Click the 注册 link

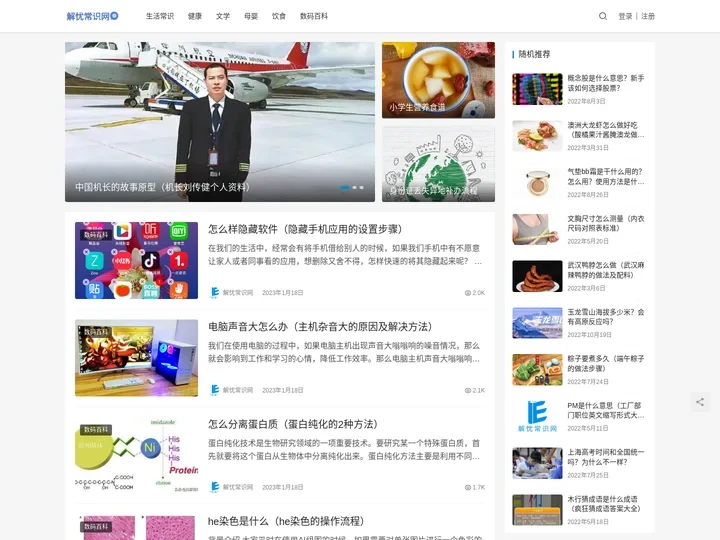648,16
